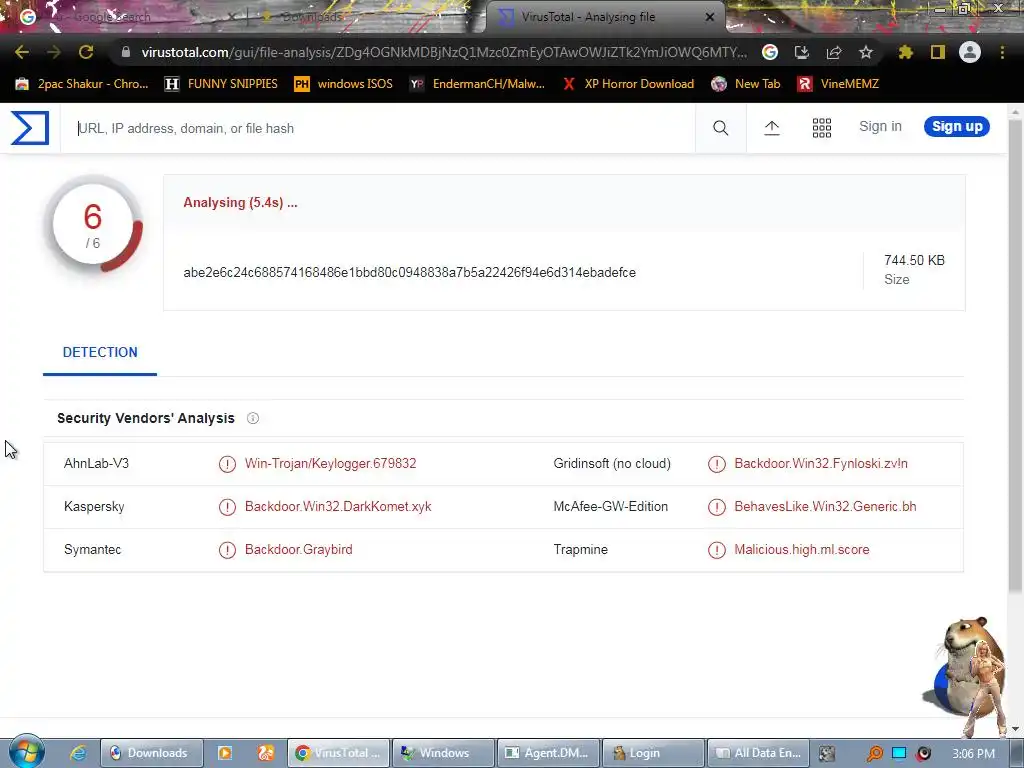Reload the VirusTotal page
This screenshot has width=1024, height=768.
pos(86,52)
